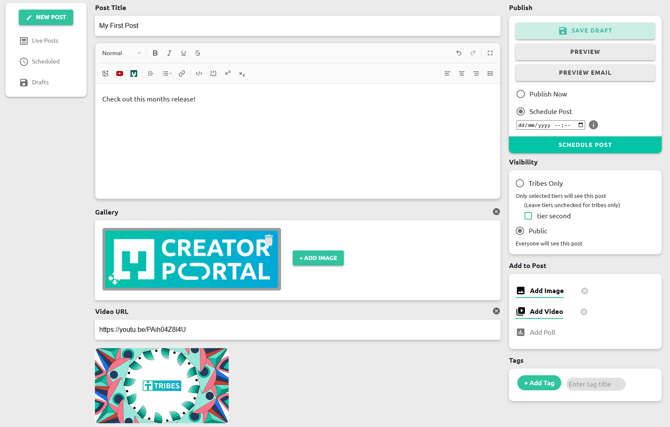
Task: Center align the text
Action: (461, 74)
